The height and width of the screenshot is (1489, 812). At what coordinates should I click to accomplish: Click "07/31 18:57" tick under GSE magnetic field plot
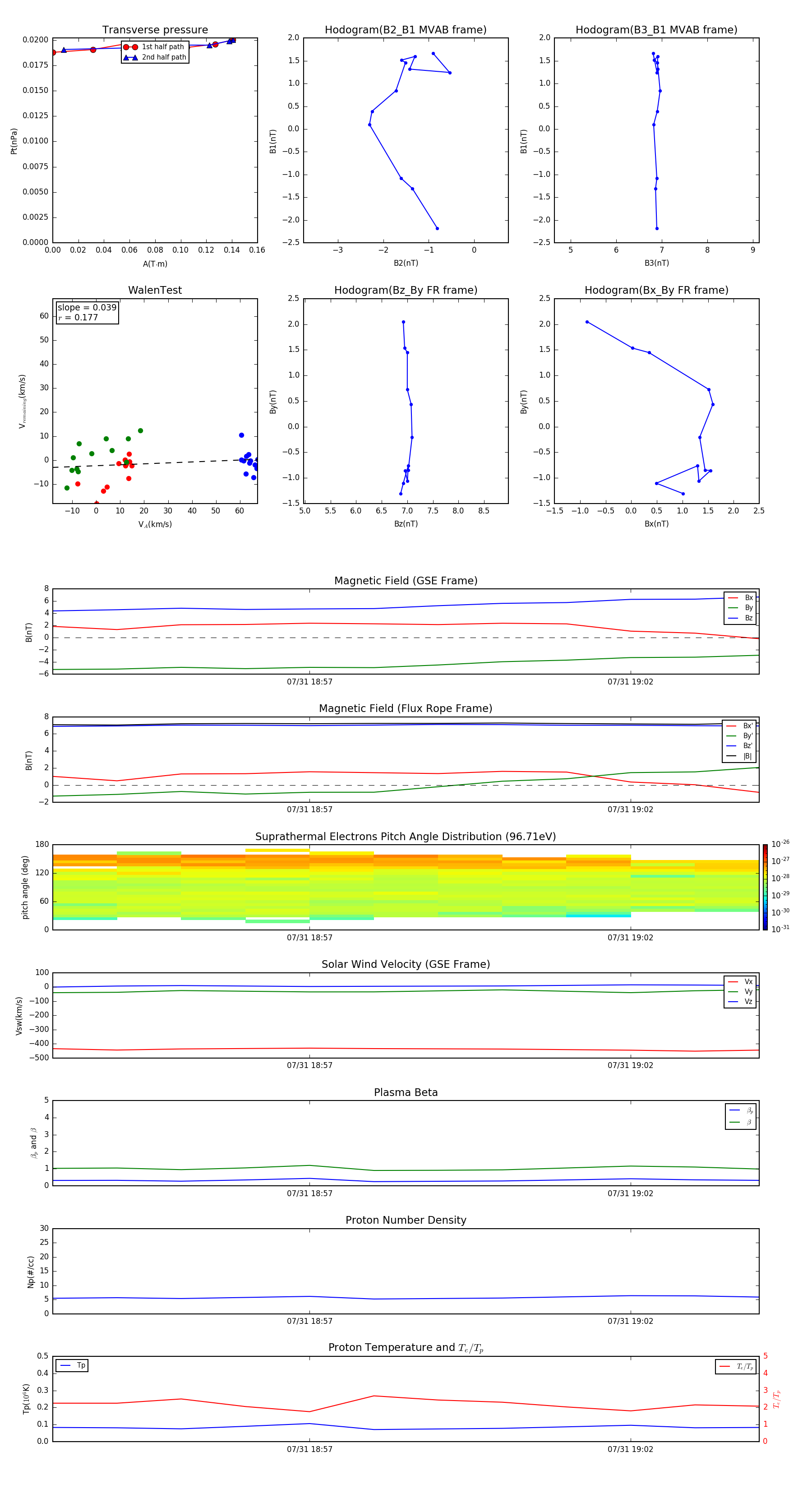pyautogui.click(x=310, y=681)
